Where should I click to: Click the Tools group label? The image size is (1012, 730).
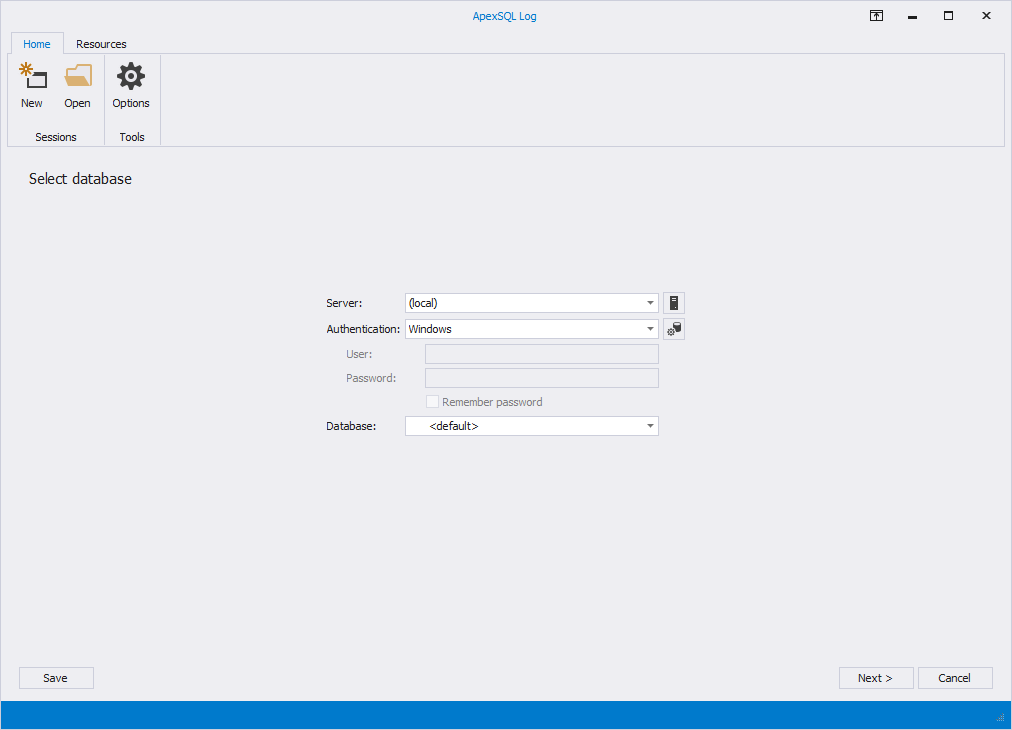132,137
